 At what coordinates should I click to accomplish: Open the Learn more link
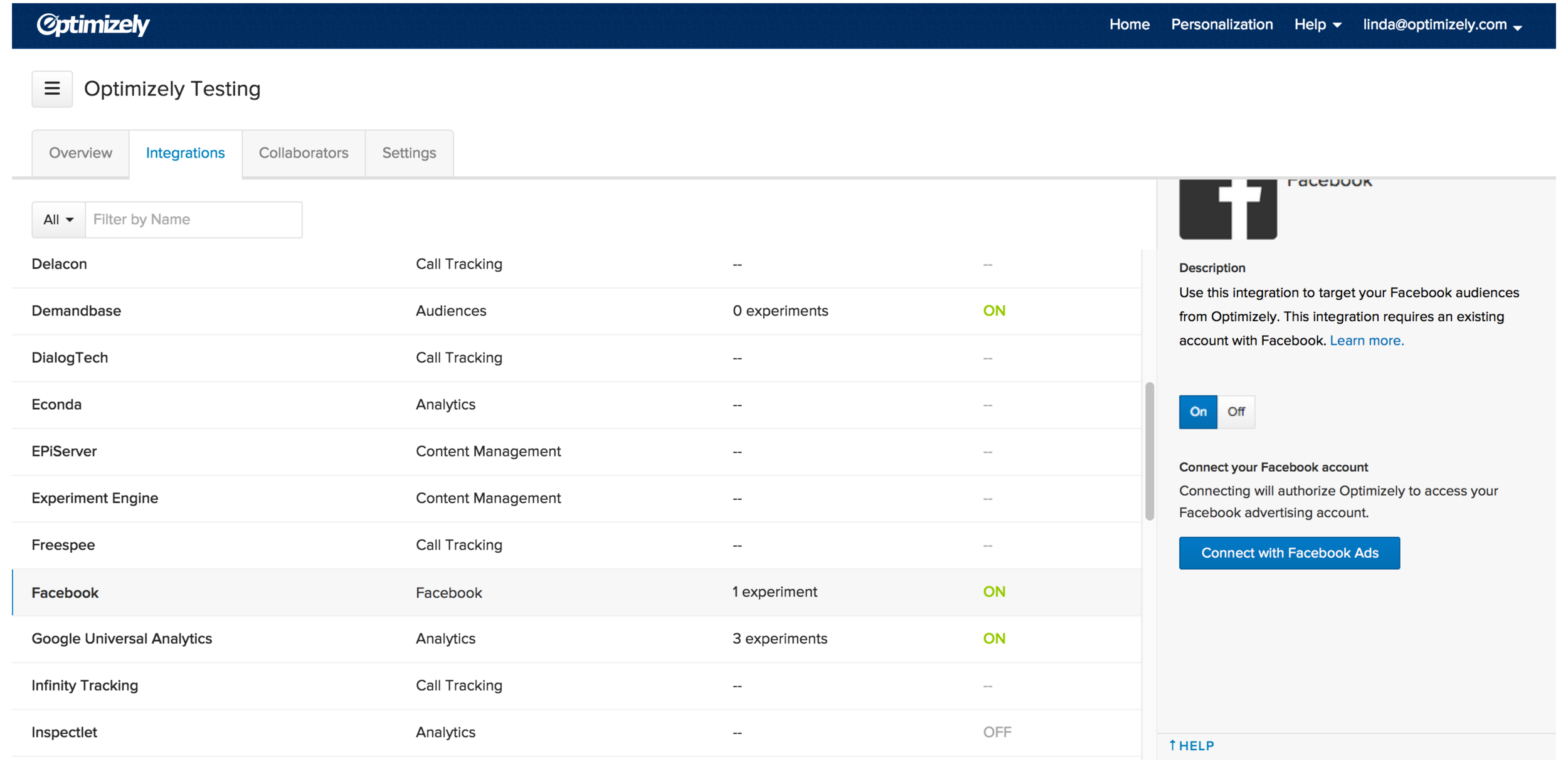pyautogui.click(x=1366, y=341)
